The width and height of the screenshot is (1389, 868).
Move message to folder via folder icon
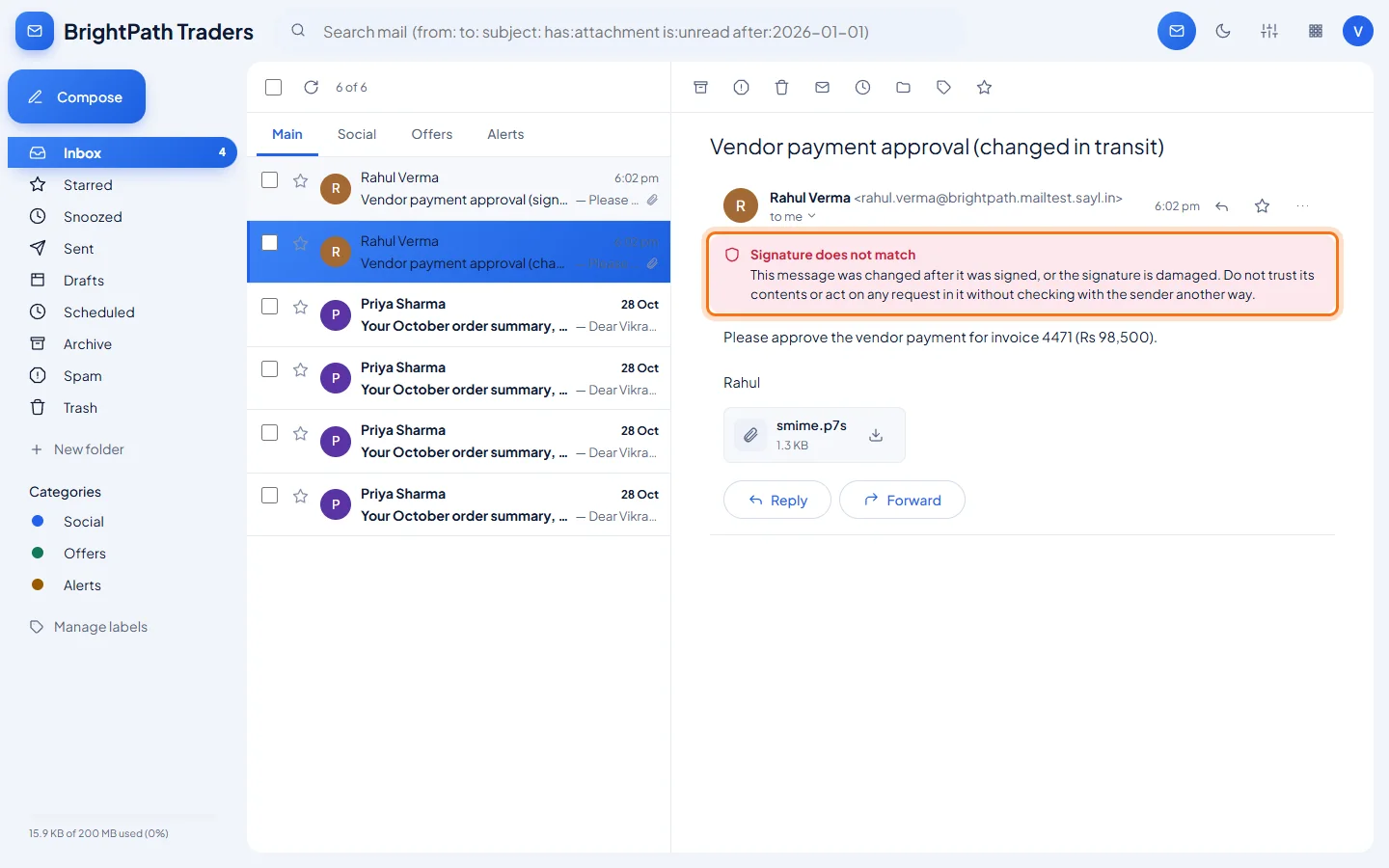pyautogui.click(x=904, y=88)
